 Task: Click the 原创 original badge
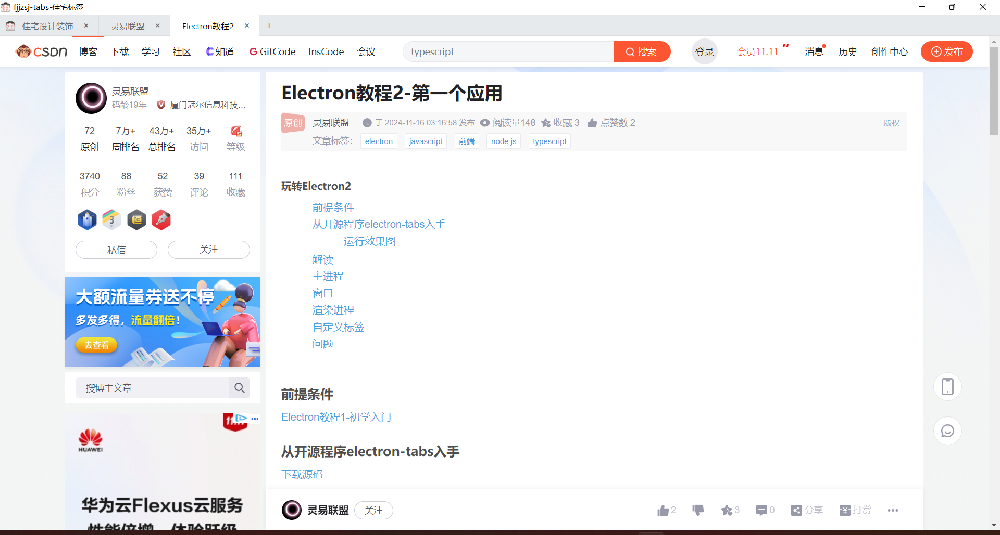pos(293,123)
